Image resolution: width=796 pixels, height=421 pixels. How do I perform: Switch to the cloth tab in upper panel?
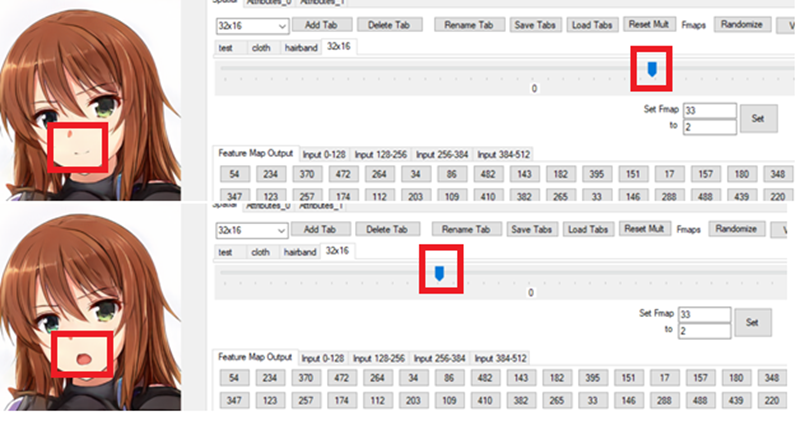pyautogui.click(x=261, y=48)
